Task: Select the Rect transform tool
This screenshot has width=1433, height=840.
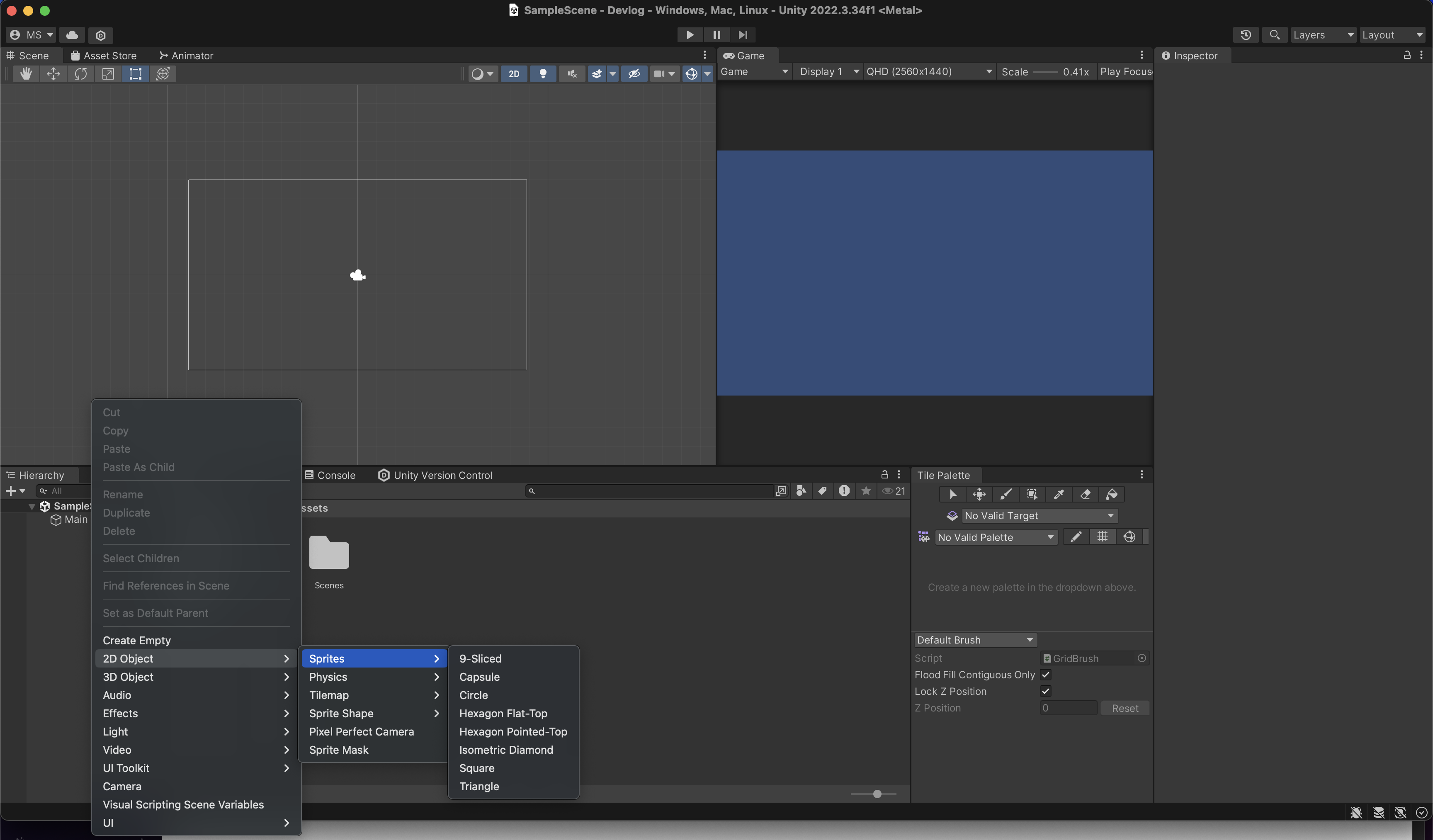Action: pos(135,73)
